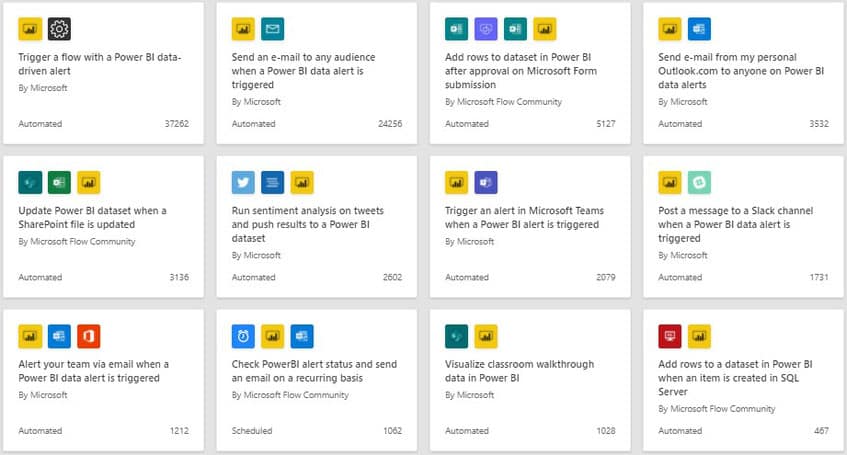This screenshot has width=847, height=455.
Task: Open 'Update Power BI dataset when SharePoint file is updated'
Action: click(93, 218)
